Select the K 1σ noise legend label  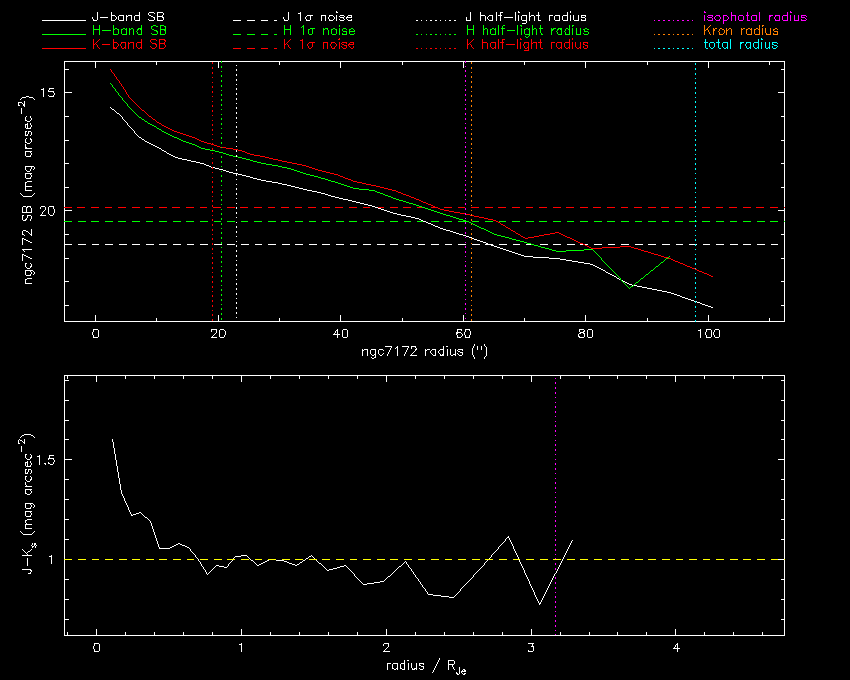(317, 45)
